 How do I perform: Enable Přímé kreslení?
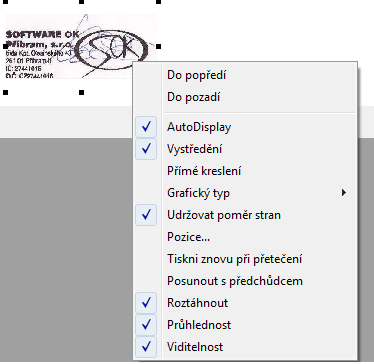point(246,171)
